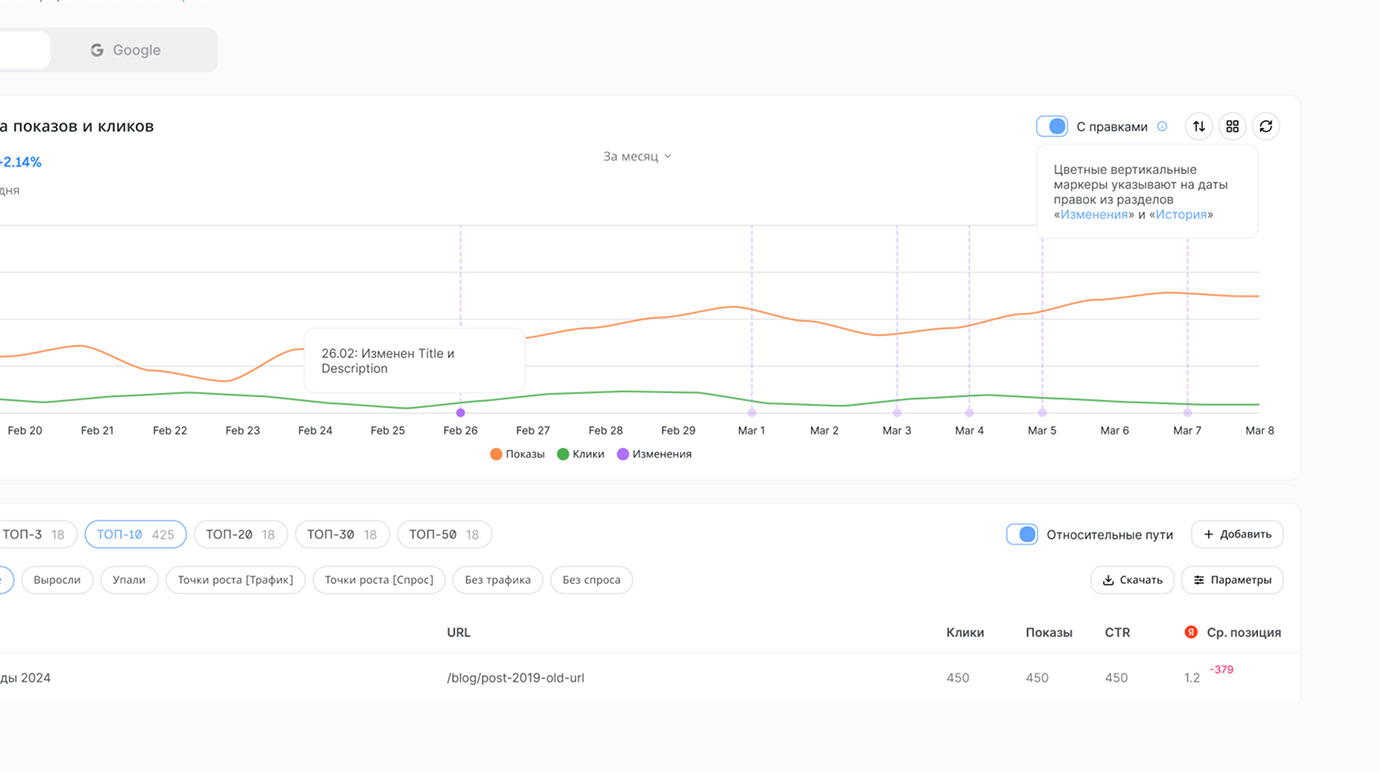The width and height of the screenshot is (1380, 772).
Task: Click the Mar 5 change marker dot
Action: point(1042,412)
